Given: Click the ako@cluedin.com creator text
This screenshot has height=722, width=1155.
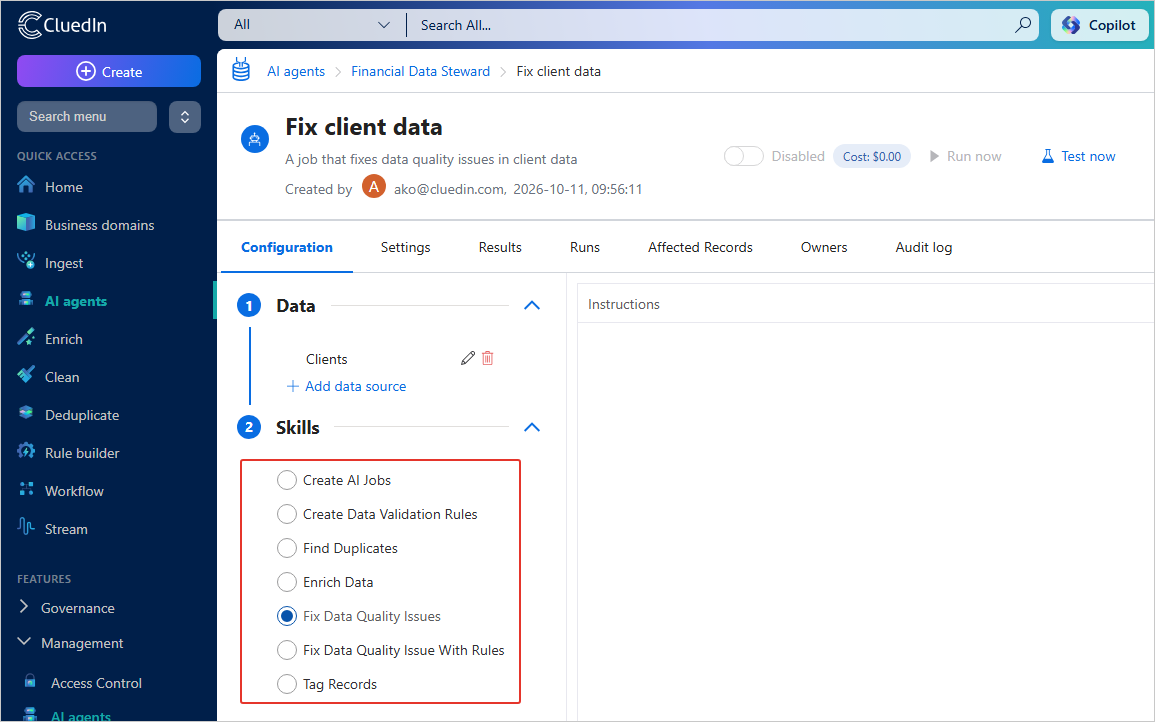Looking at the screenshot, I should click(x=449, y=189).
